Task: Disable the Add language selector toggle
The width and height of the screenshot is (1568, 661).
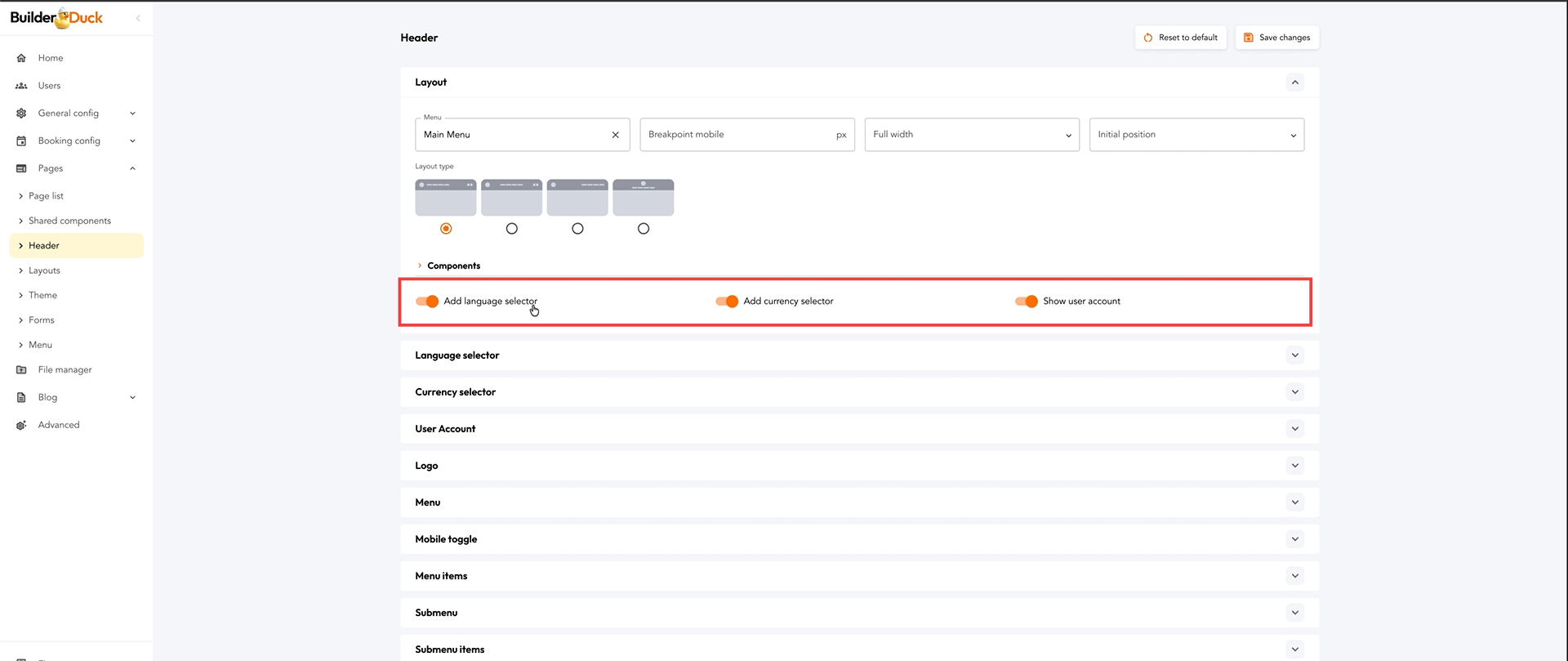Action: pos(427,301)
